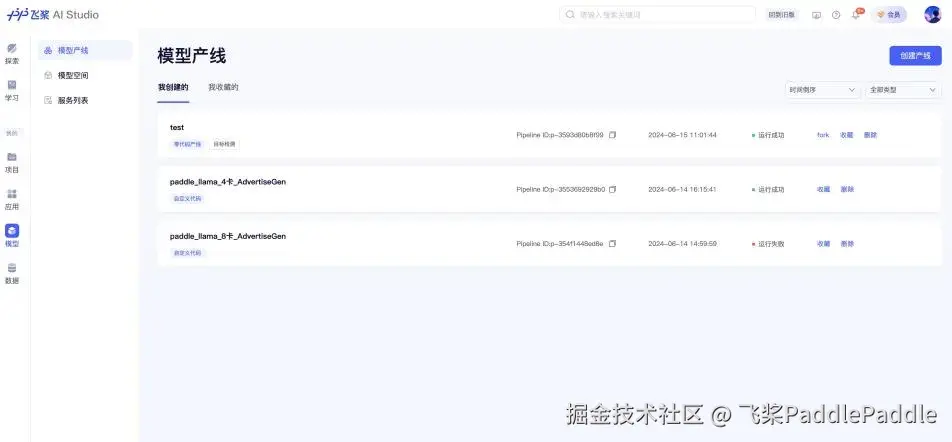
Task: Click the 运行失败 status text
Action: coord(771,243)
